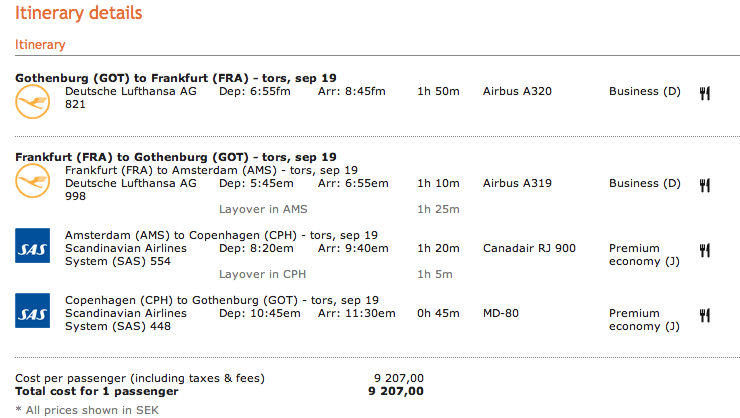Click the SAS logo for flight 448
740x418 pixels.
point(32,310)
